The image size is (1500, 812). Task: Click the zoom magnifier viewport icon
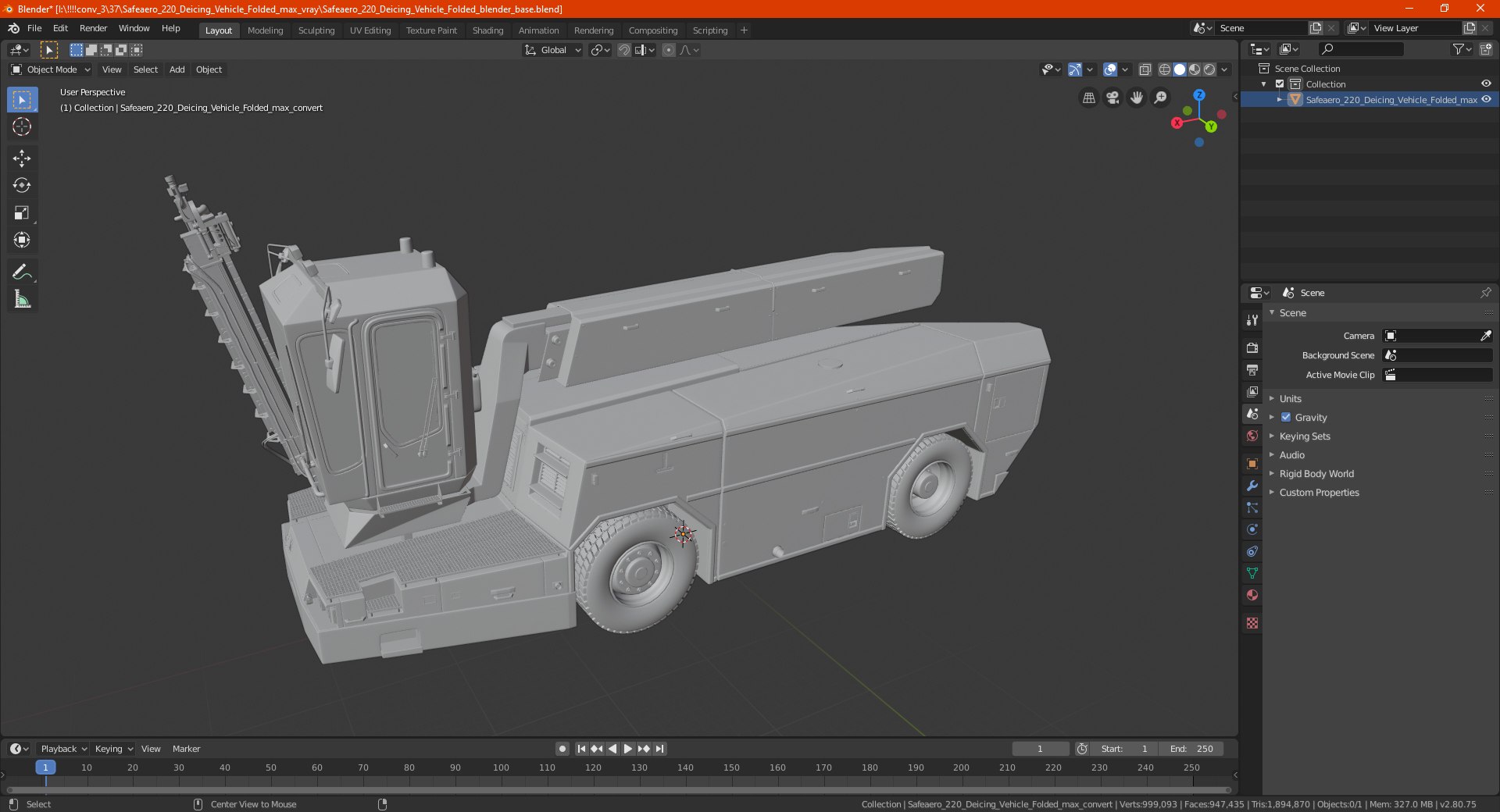[1161, 98]
